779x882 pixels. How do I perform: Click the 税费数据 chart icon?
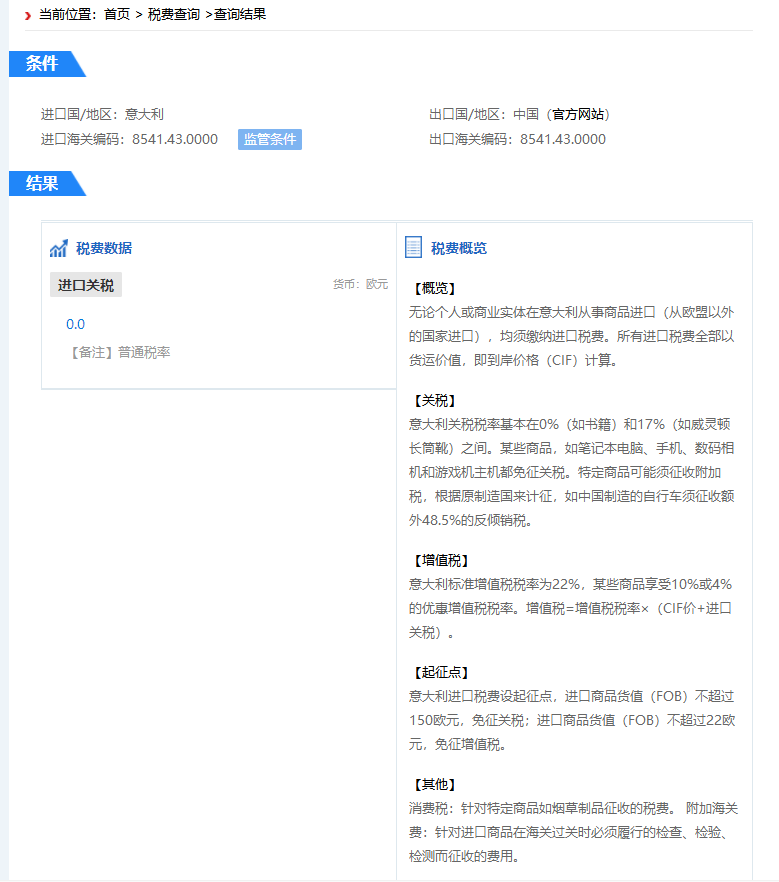coord(58,248)
